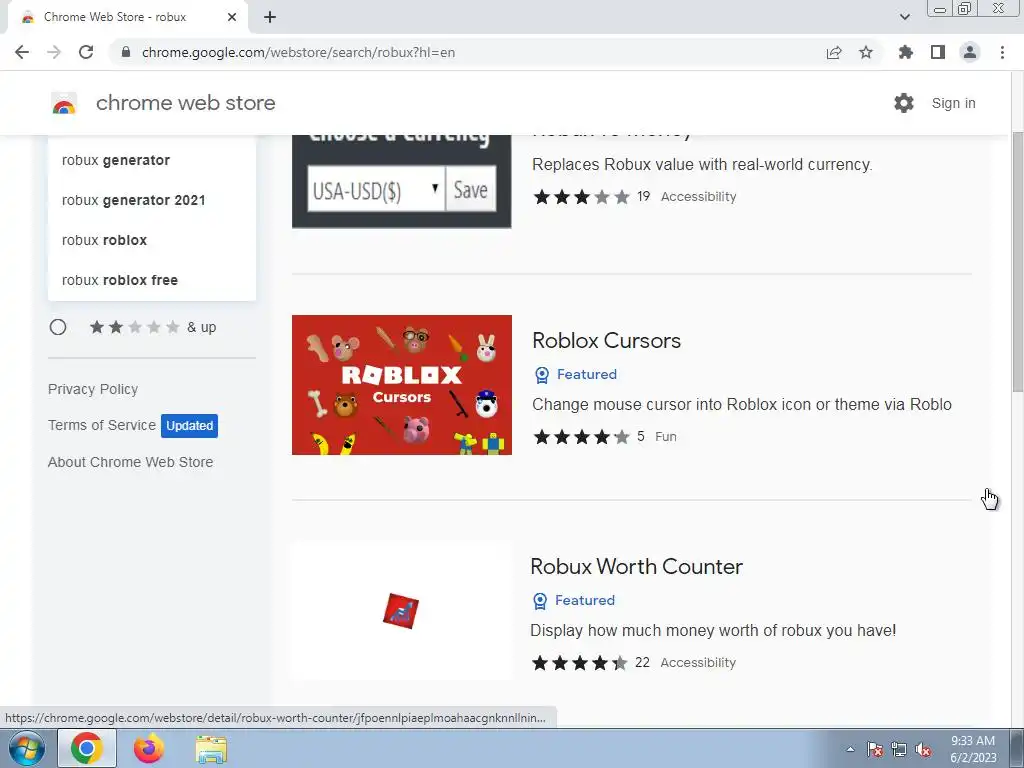
Task: Open the Robux Worth Counter title
Action: [636, 566]
